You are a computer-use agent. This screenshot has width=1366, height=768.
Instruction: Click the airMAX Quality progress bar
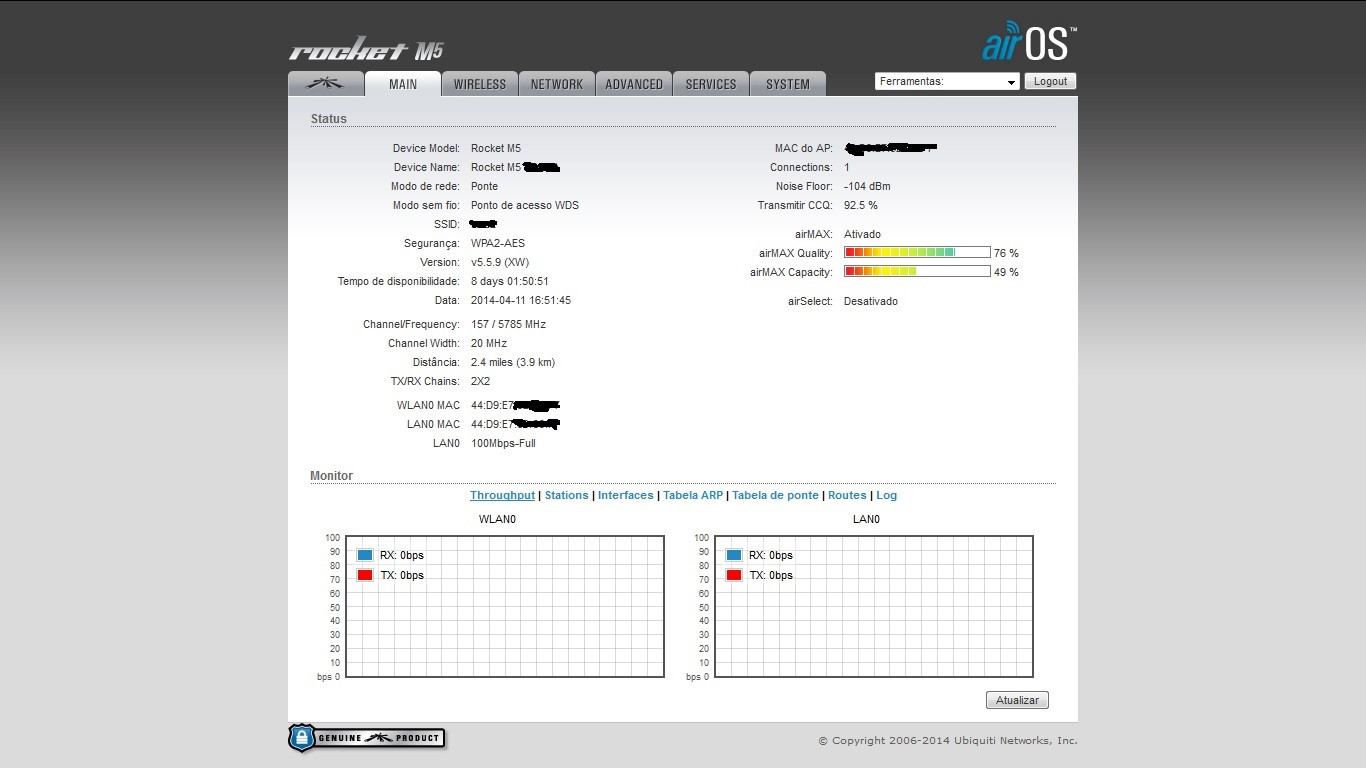[917, 253]
